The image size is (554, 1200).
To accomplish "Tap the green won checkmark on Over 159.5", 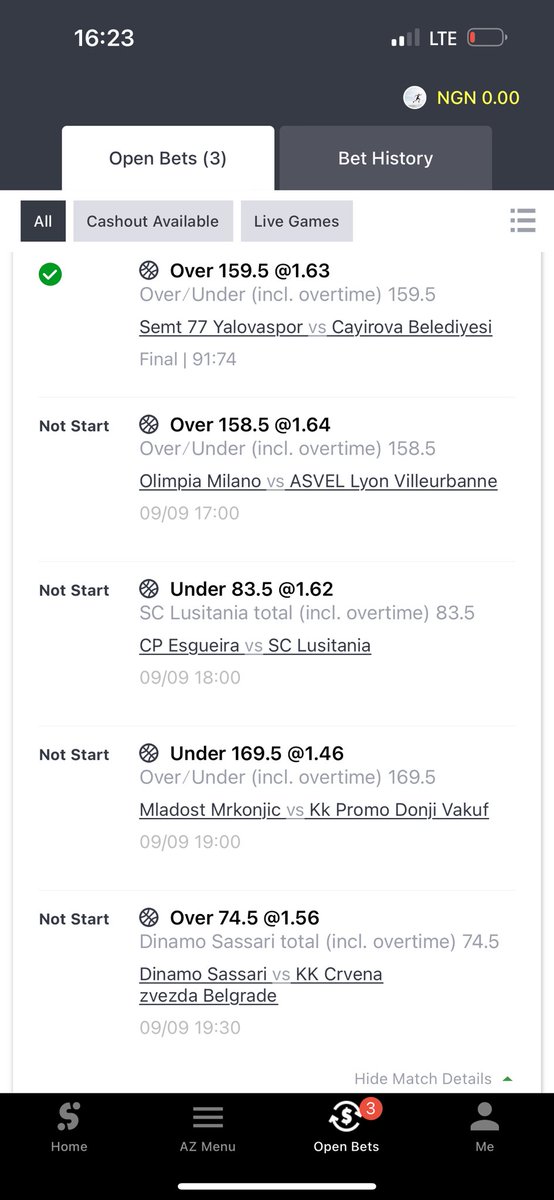I will point(50,273).
